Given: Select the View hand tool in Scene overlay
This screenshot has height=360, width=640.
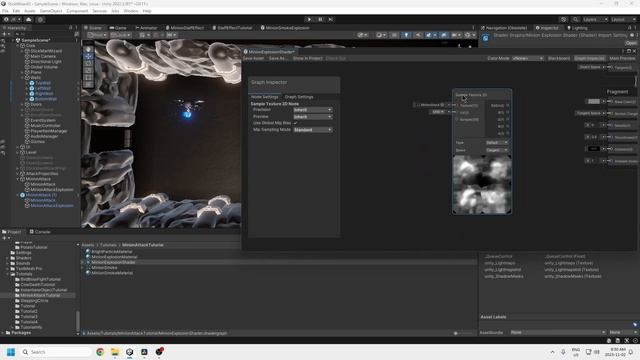Looking at the screenshot, I should (88, 49).
